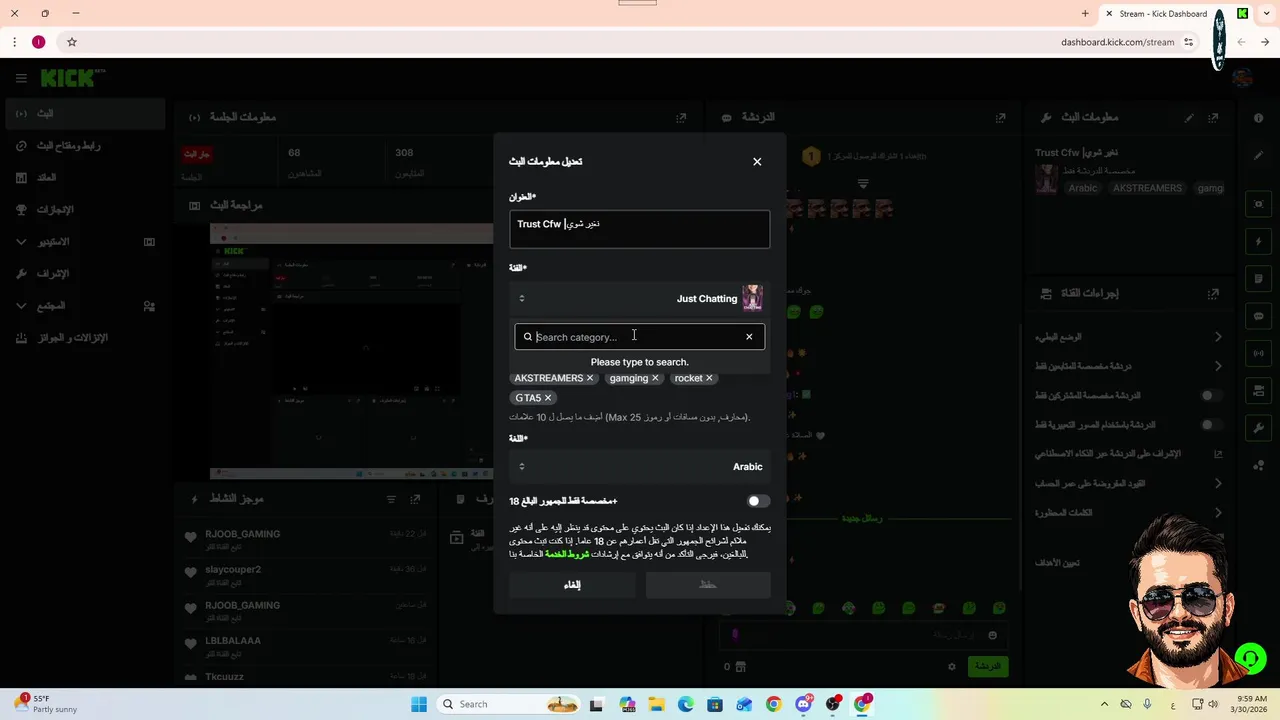This screenshot has width=1280, height=720.
Task: Click the cancel button in dialog
Action: [x=572, y=585]
